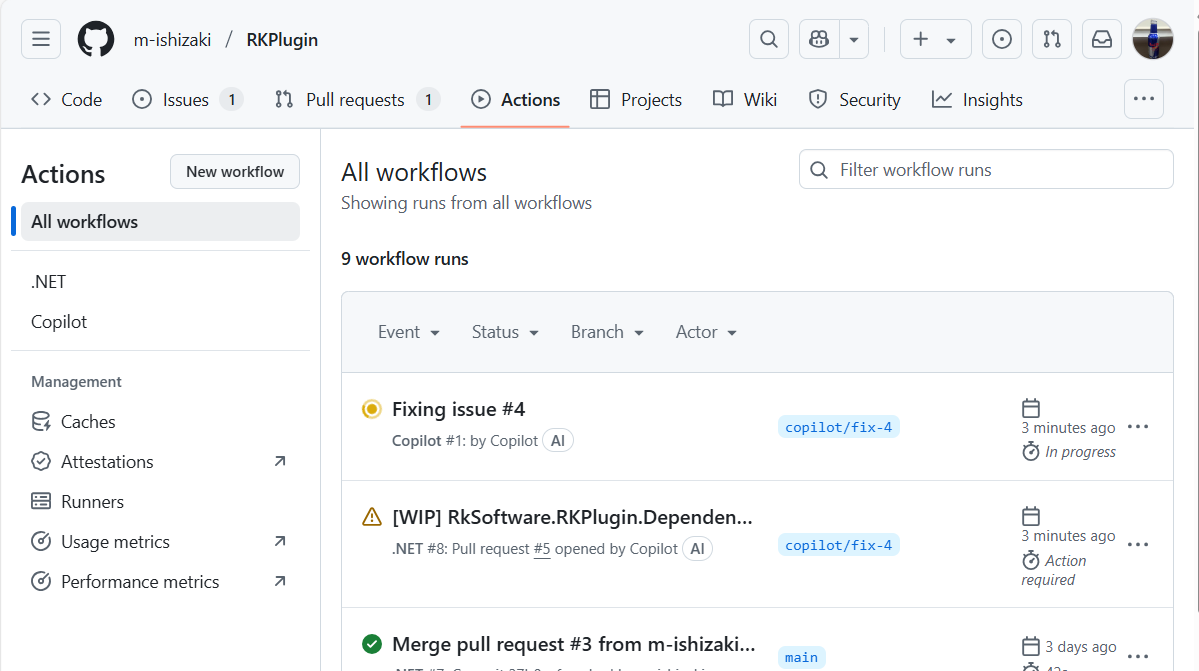Click copilot/fix-4 branch on [WIP] run
Screen dimensions: 1199x671
click(839, 545)
